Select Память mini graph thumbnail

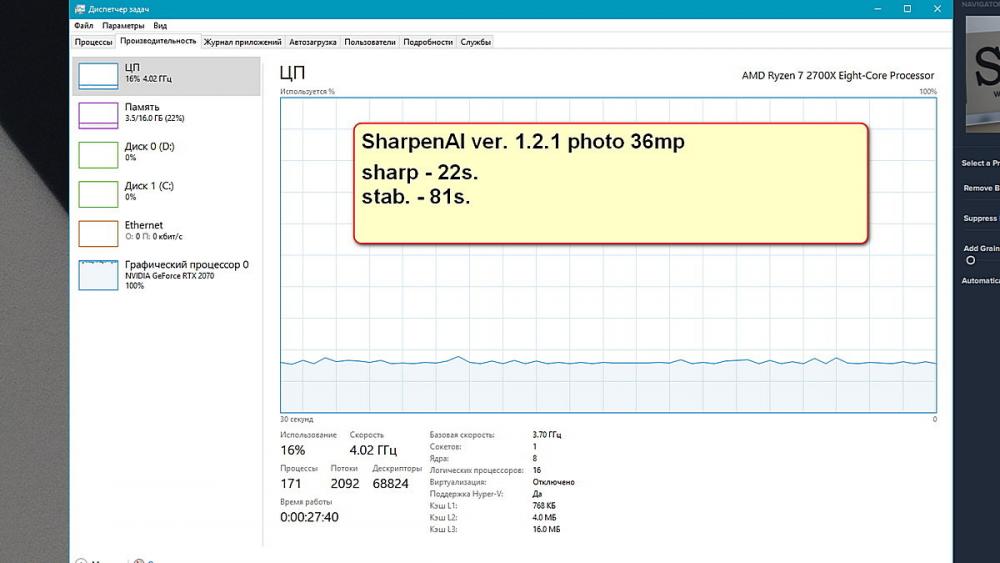(x=98, y=115)
